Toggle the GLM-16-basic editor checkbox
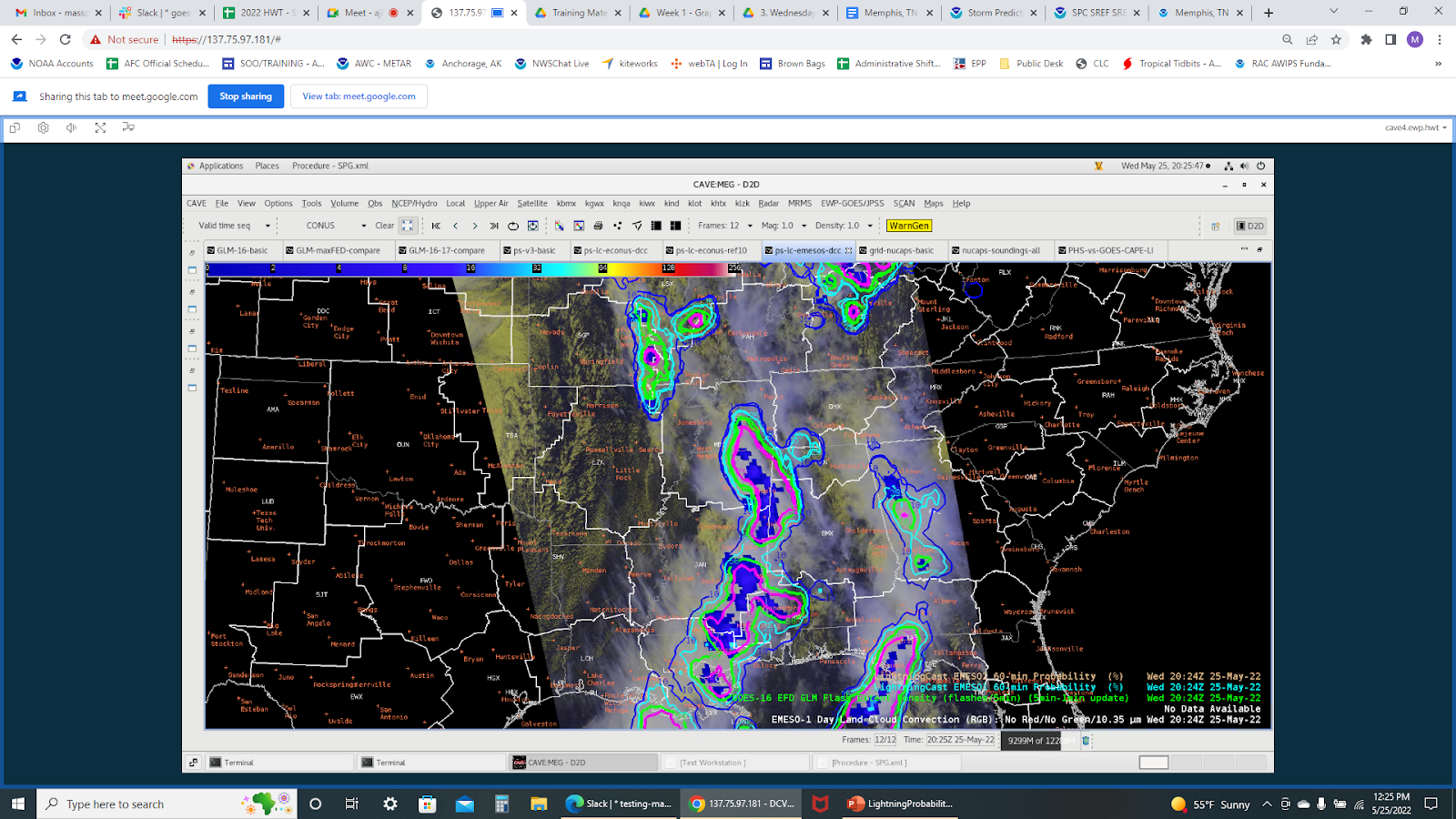Viewport: 1456px width, 819px height. pyautogui.click(x=211, y=250)
